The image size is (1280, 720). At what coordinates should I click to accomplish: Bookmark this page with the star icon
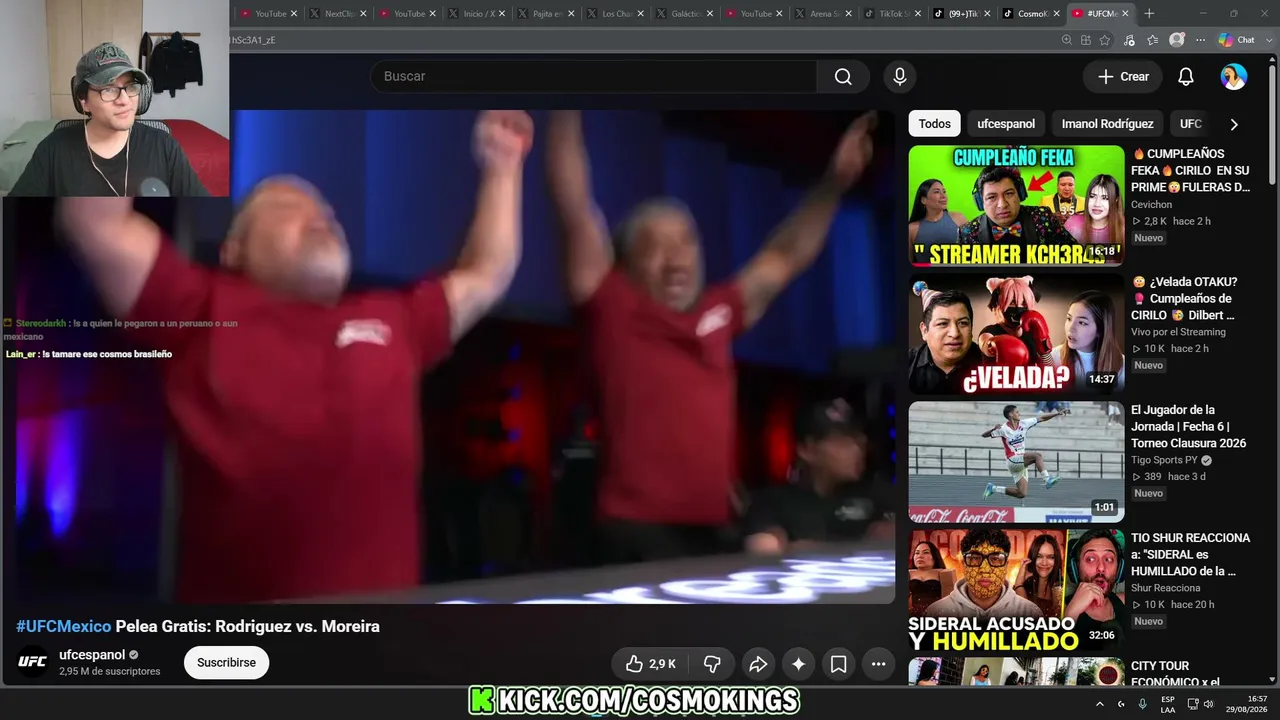click(1105, 40)
